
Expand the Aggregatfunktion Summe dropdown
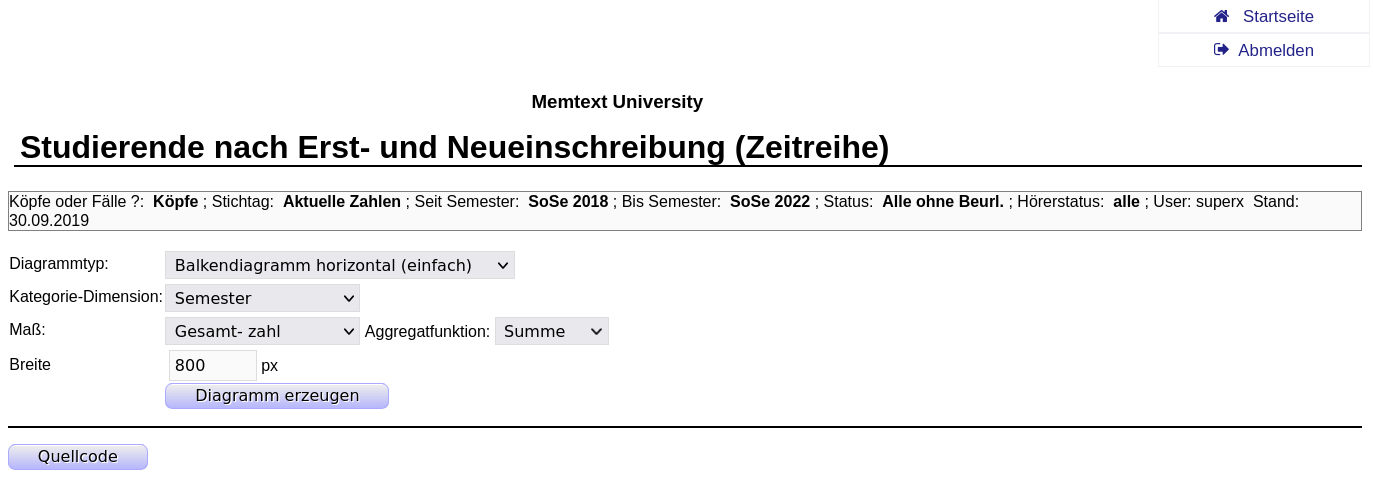tap(551, 331)
